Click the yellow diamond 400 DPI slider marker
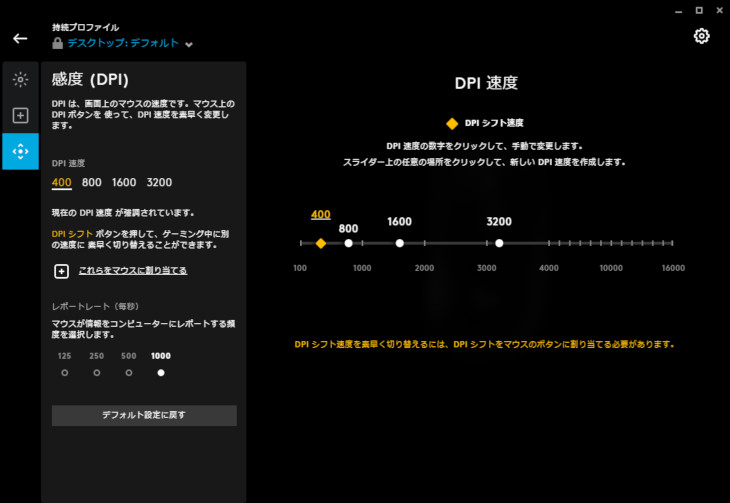Screen dimensions: 730x503 click(321, 243)
